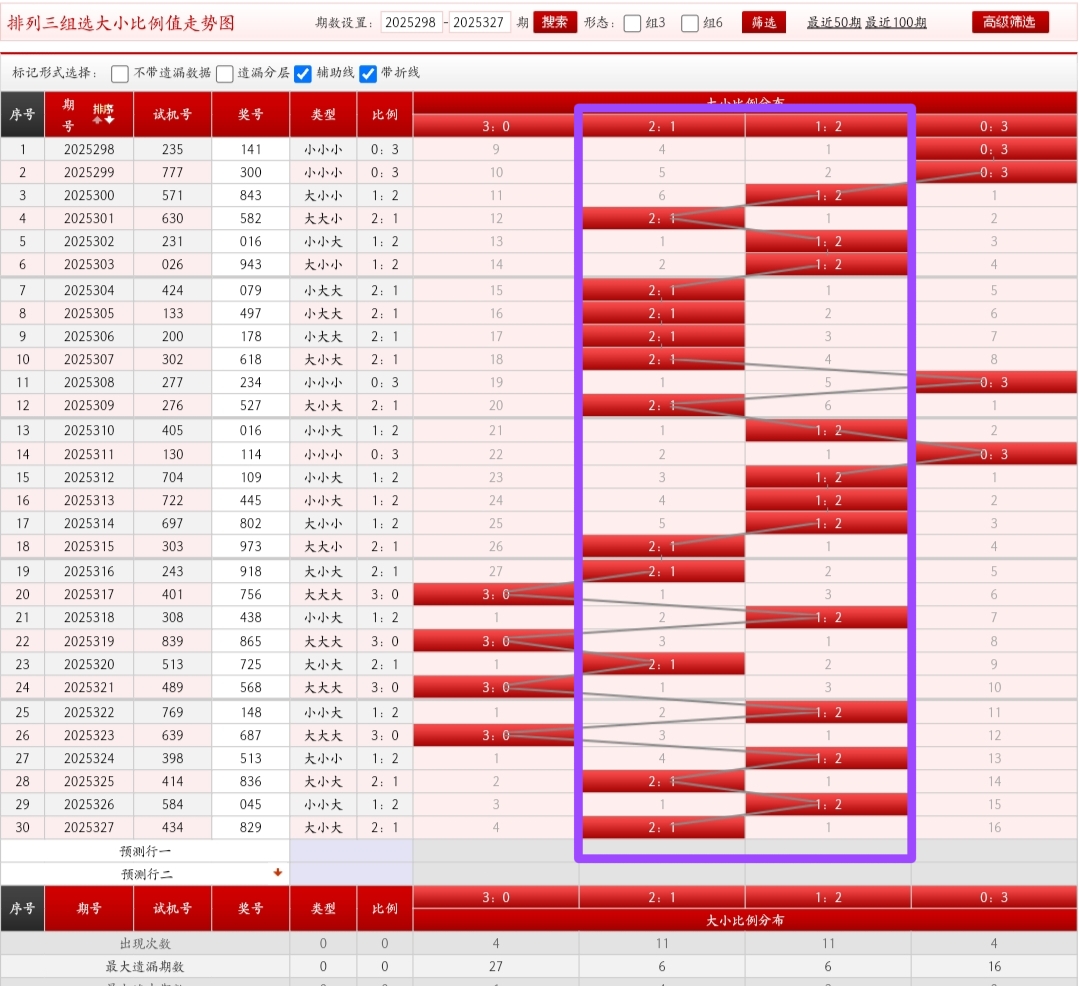Tick the 组6 checkbox
The height and width of the screenshot is (986, 1080).
(x=690, y=23)
